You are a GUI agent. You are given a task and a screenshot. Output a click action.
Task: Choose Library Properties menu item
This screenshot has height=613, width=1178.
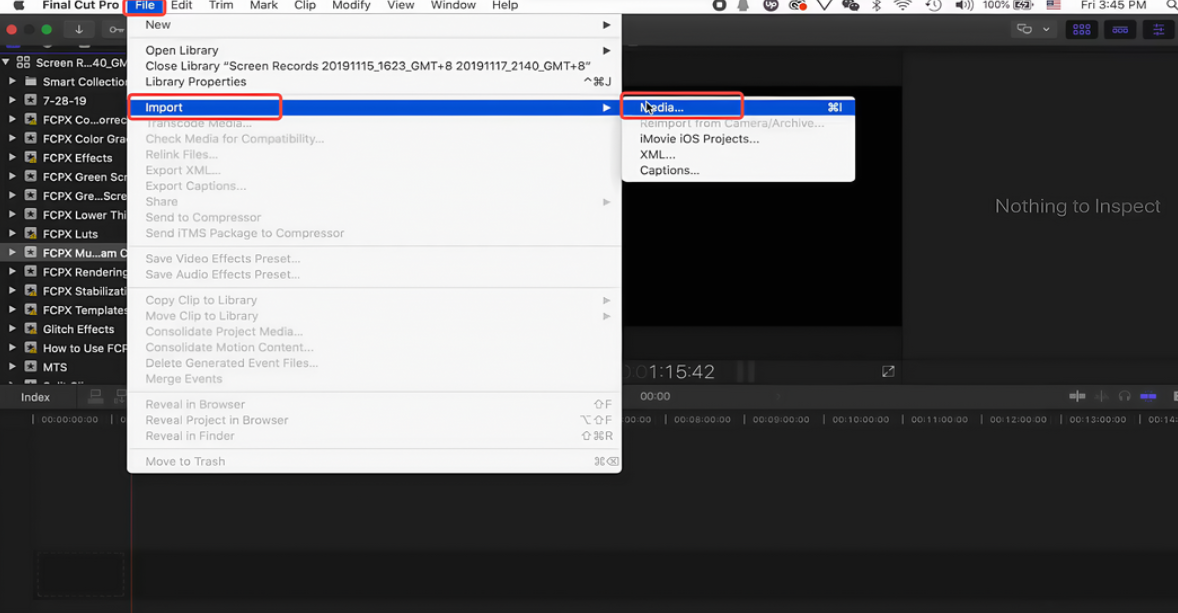[374, 82]
